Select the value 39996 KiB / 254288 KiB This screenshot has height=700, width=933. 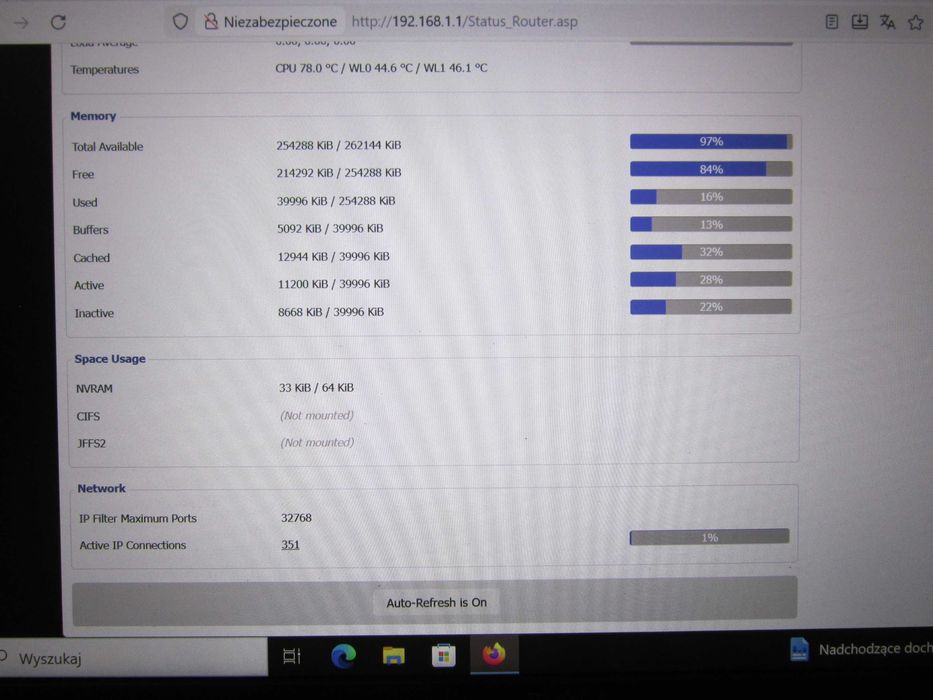336,201
